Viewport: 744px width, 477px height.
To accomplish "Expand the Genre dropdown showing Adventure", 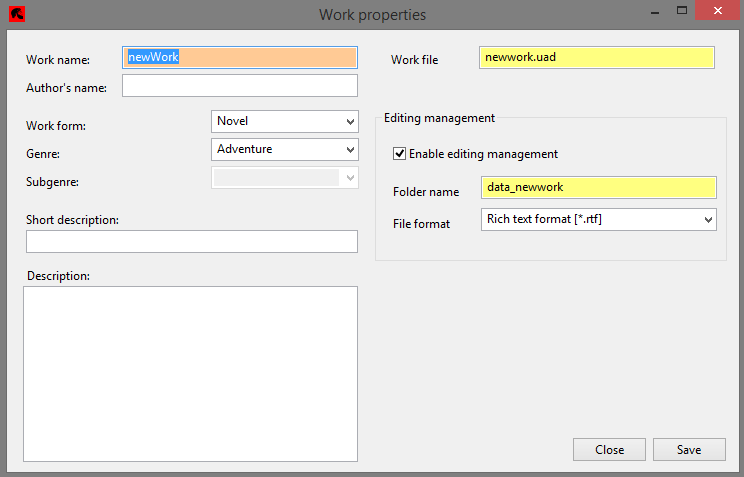I will pos(285,150).
